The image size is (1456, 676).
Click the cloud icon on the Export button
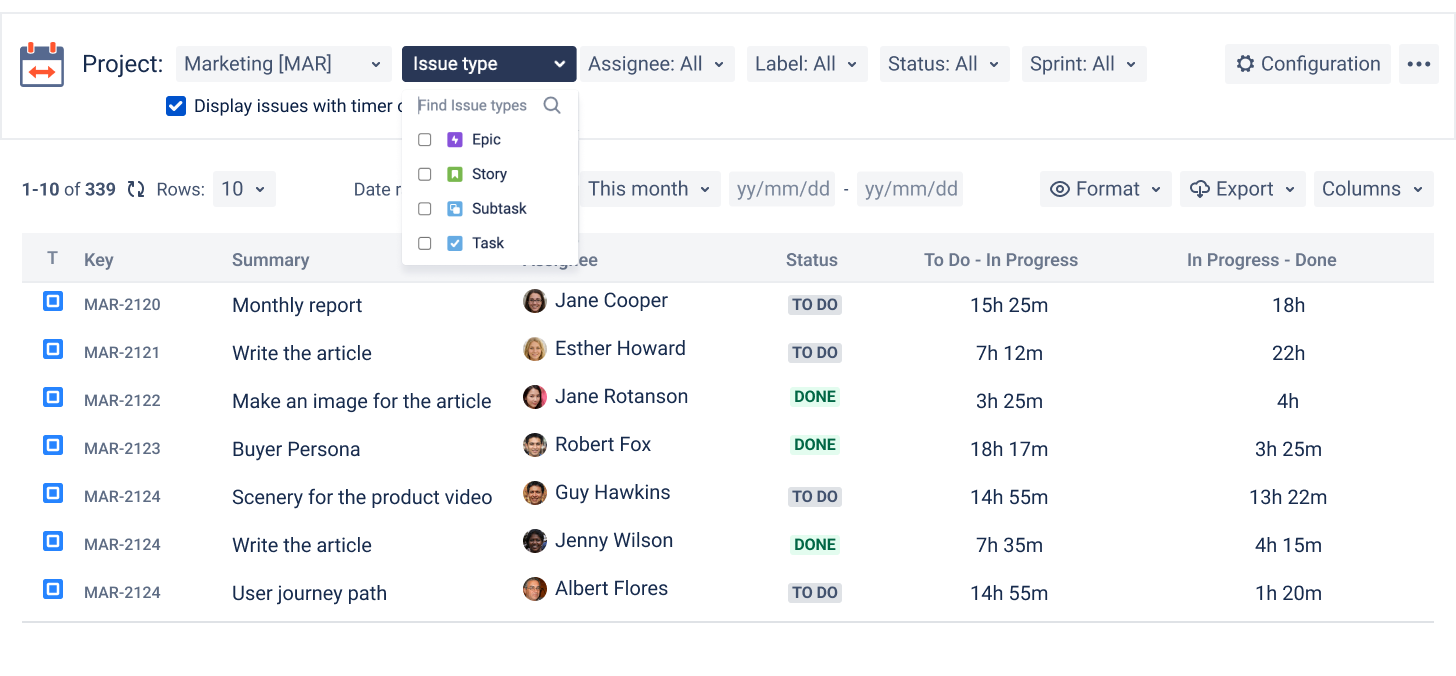point(1201,188)
